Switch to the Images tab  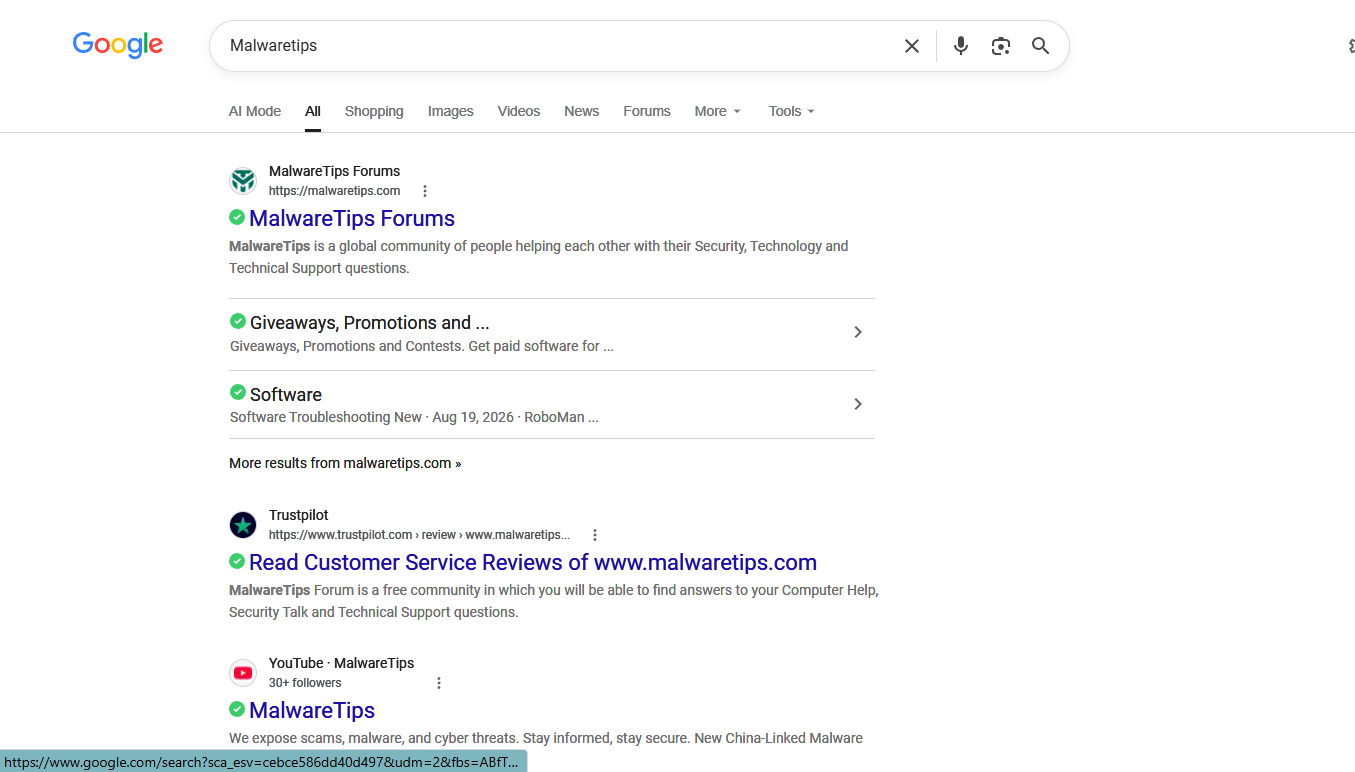(x=451, y=111)
